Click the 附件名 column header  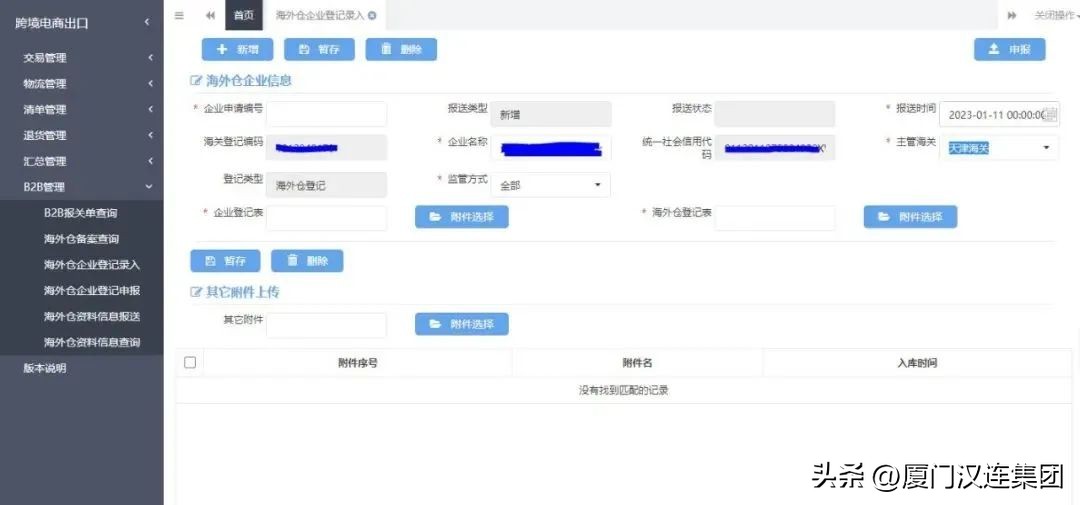tap(637, 363)
